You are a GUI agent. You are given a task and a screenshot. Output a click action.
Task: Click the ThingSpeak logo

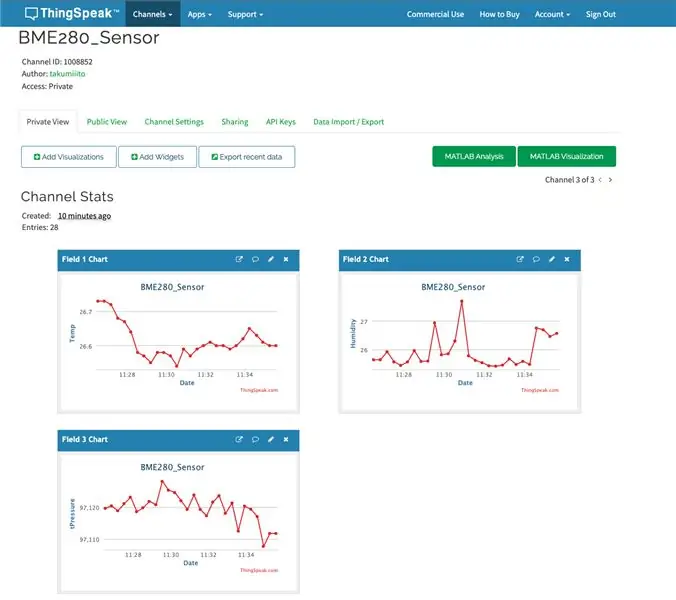click(x=72, y=13)
